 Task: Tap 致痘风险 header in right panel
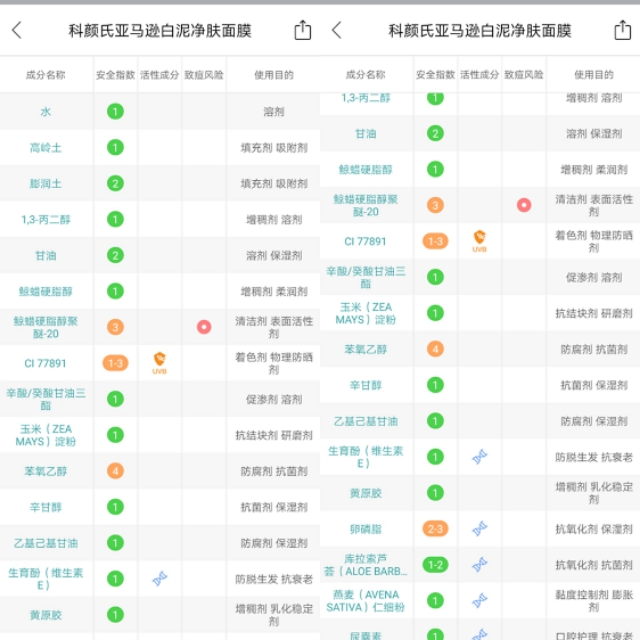click(524, 75)
